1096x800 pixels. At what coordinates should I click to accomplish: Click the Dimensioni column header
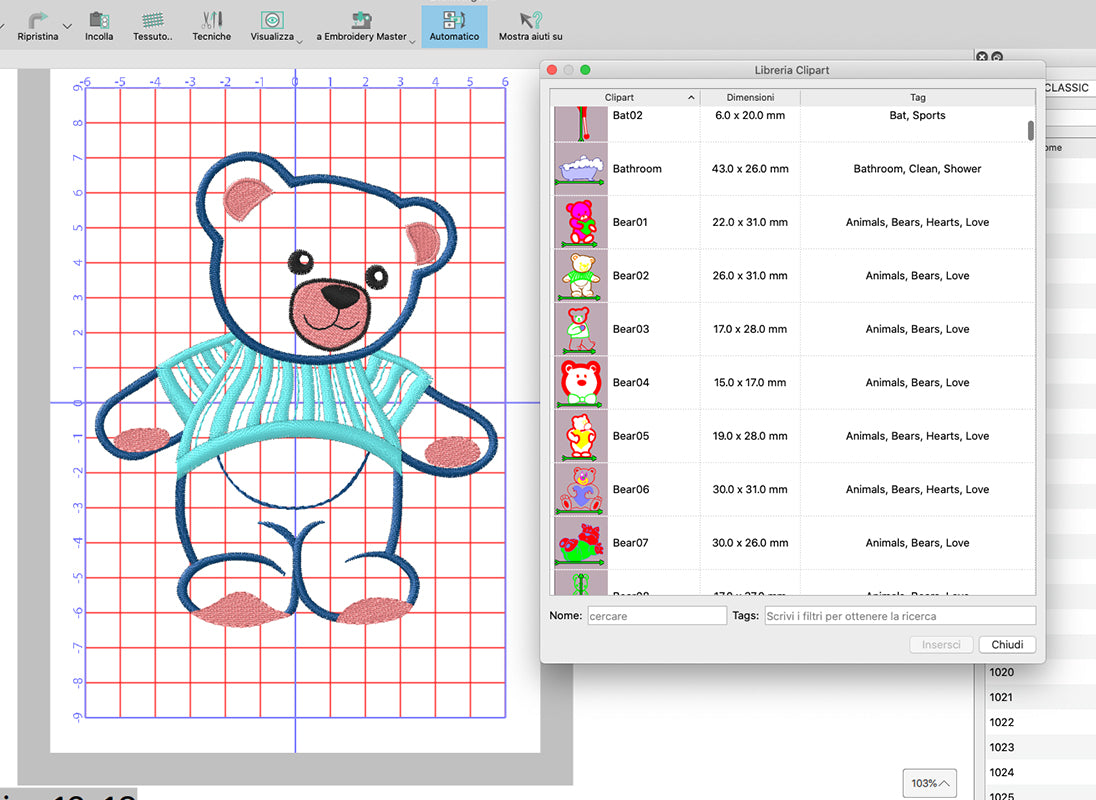750,97
